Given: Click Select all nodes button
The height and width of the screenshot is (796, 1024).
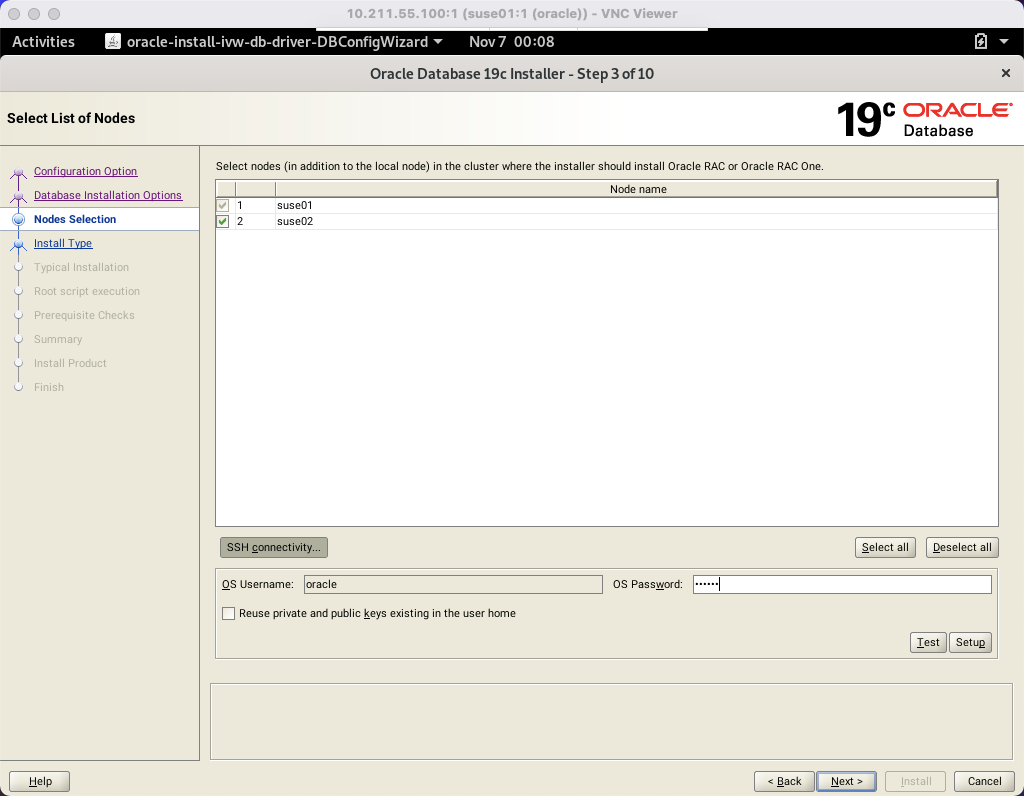Looking at the screenshot, I should [885, 547].
